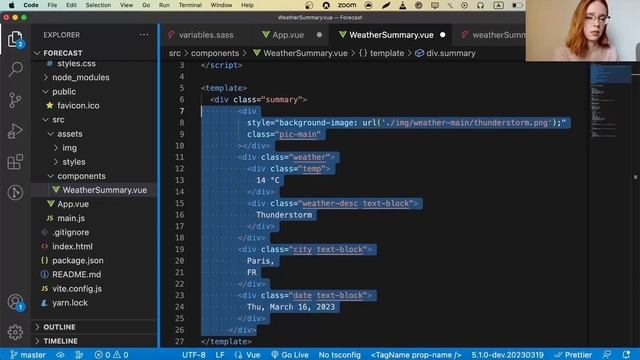The image size is (640, 360).
Task: Click the Zoom icon in macOS menu bar
Action: (x=347, y=5)
